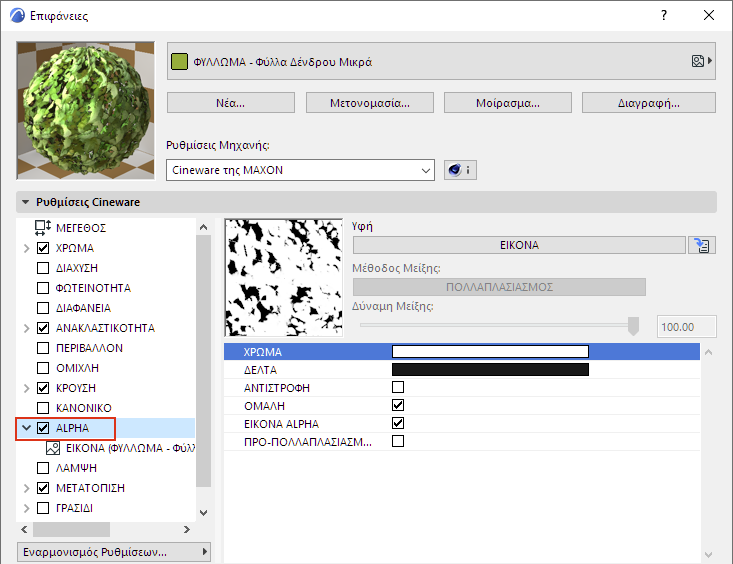Click the black ΔΕΛΤΑ color swatch

(x=490, y=369)
